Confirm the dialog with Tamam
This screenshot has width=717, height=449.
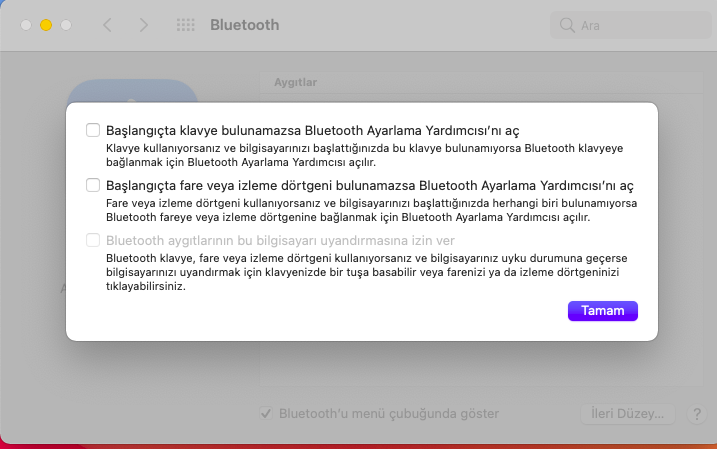(602, 311)
